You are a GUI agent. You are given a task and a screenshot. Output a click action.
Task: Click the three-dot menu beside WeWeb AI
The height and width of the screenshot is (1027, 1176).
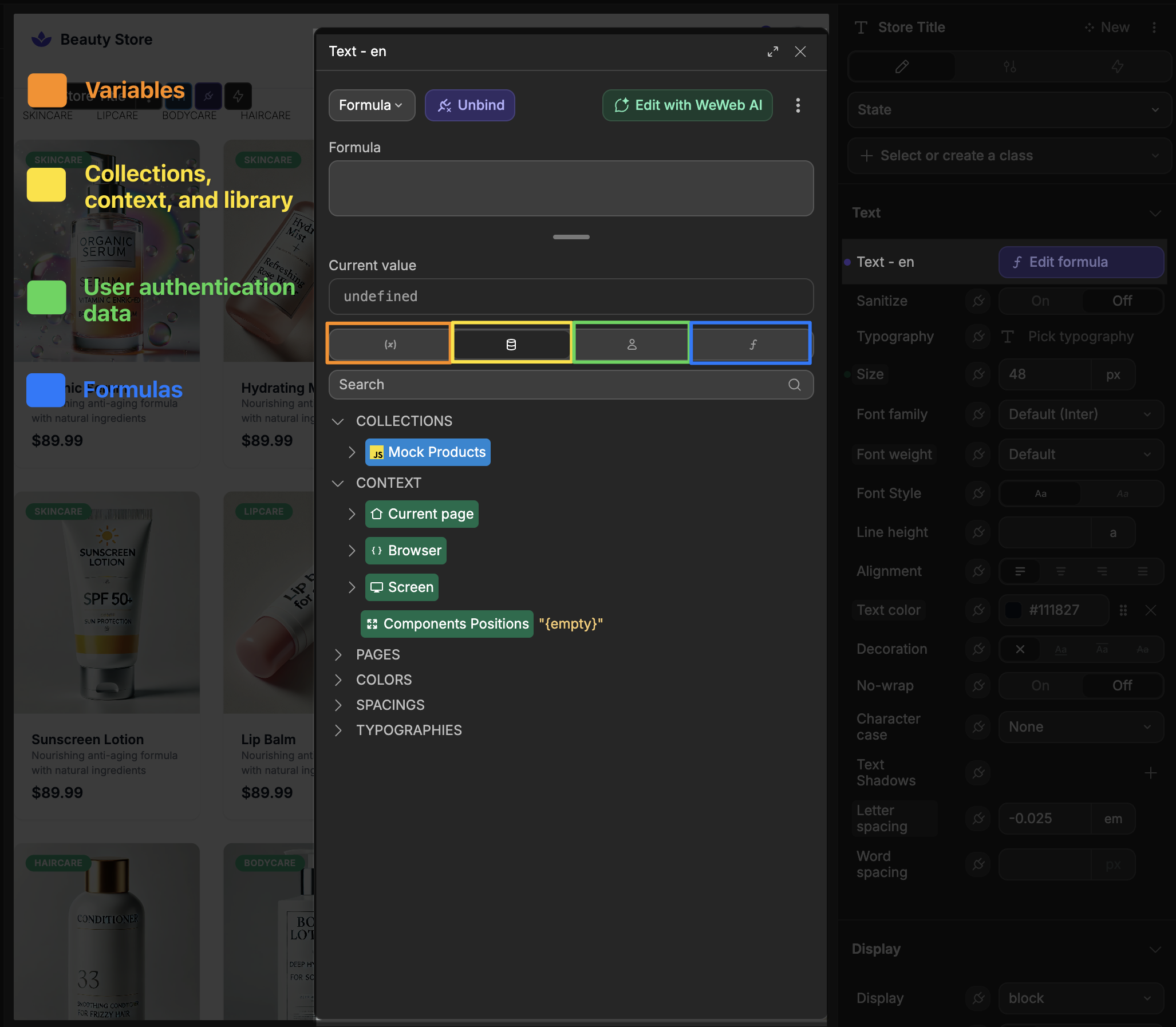click(x=798, y=105)
